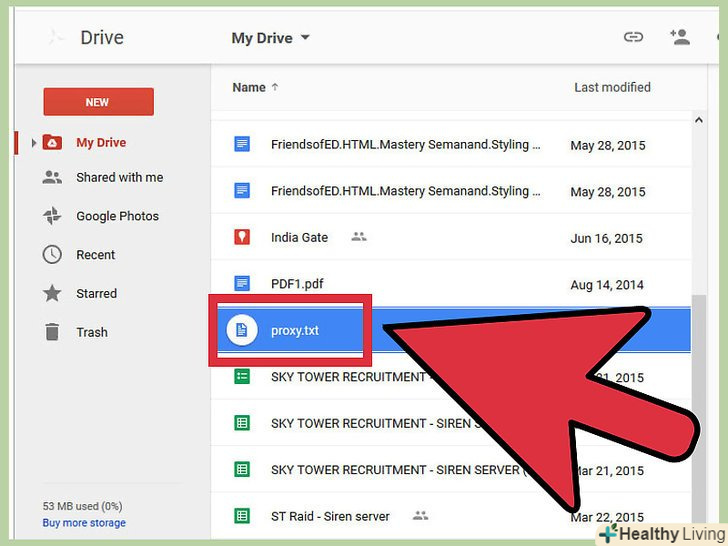Image resolution: width=728 pixels, height=546 pixels.
Task: Expand the My Drive tree arrow
Action: pyautogui.click(x=33, y=143)
